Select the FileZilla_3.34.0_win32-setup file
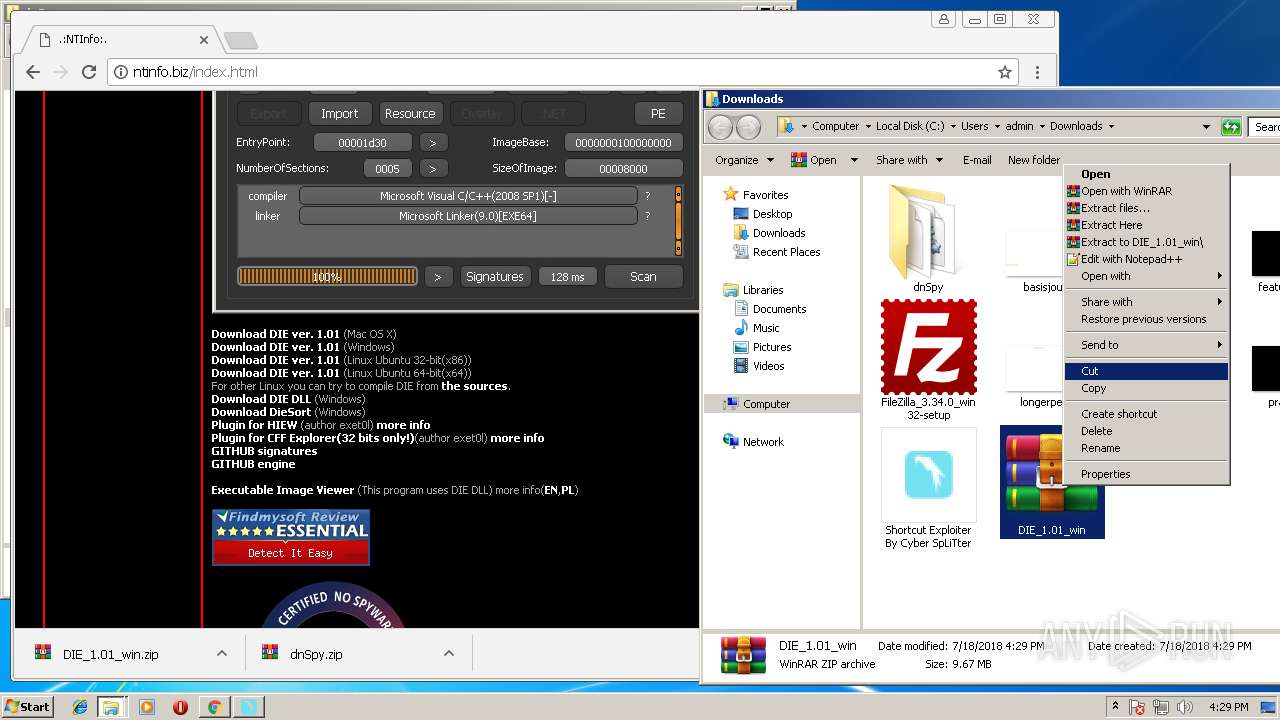The width and height of the screenshot is (1280, 720). pos(928,361)
